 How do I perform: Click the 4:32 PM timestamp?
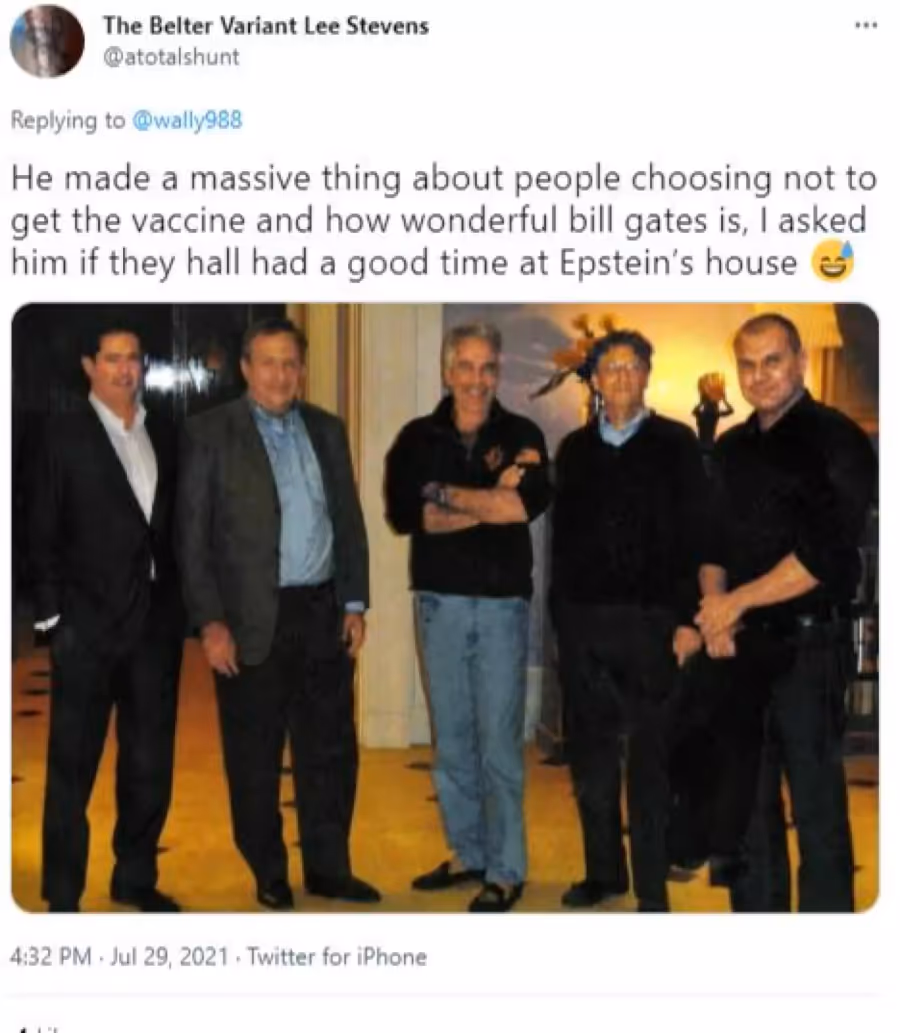pos(51,956)
